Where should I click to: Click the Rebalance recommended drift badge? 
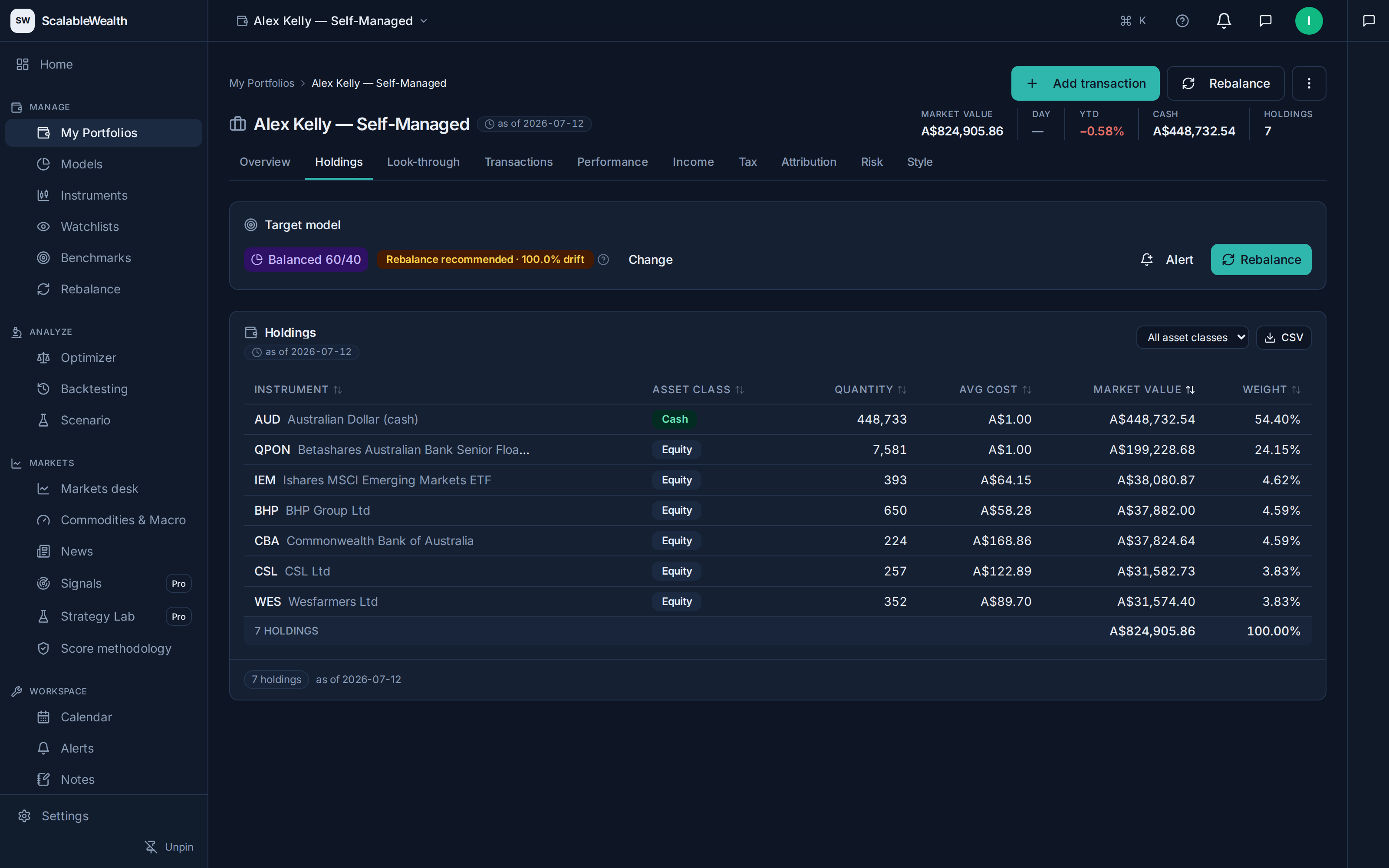485,260
